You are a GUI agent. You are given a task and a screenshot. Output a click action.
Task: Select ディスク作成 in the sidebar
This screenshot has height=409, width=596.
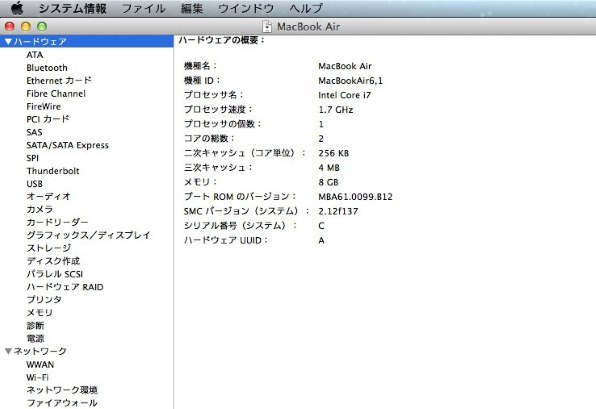point(53,261)
